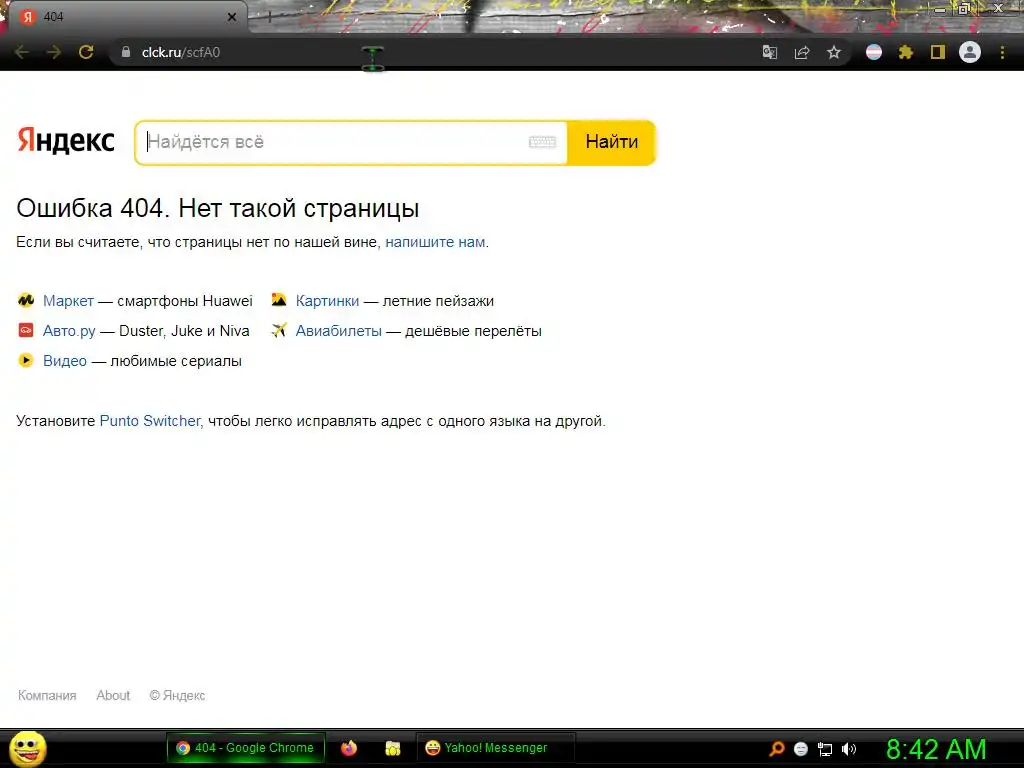The width and height of the screenshot is (1024, 768).
Task: Share this page icon in address bar
Action: (x=802, y=52)
